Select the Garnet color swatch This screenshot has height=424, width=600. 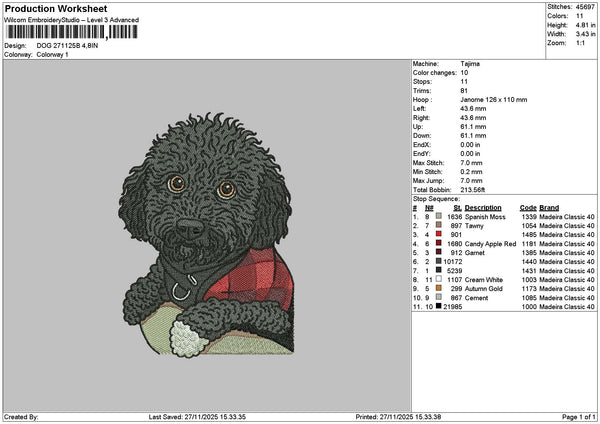tap(439, 253)
